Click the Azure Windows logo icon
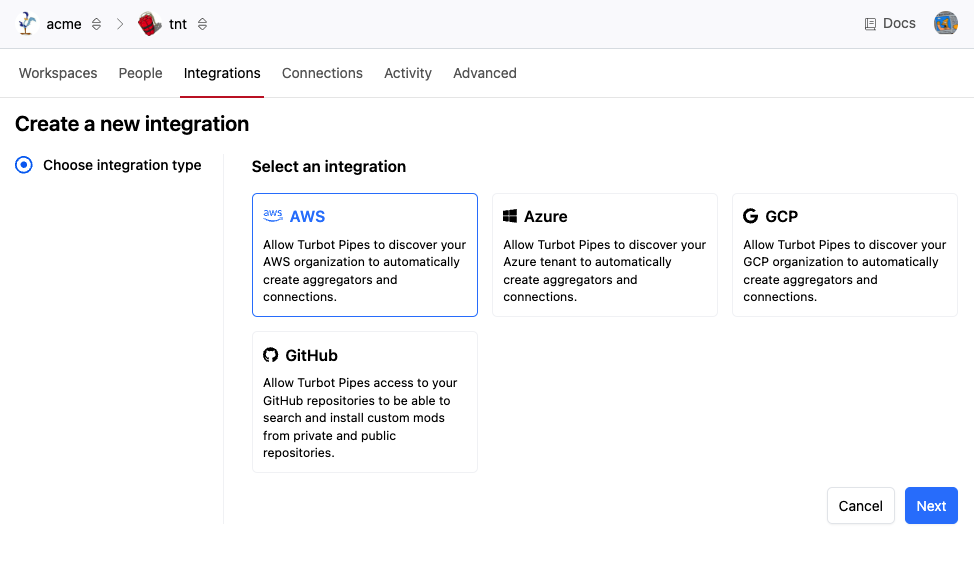The image size is (974, 571). coord(510,216)
